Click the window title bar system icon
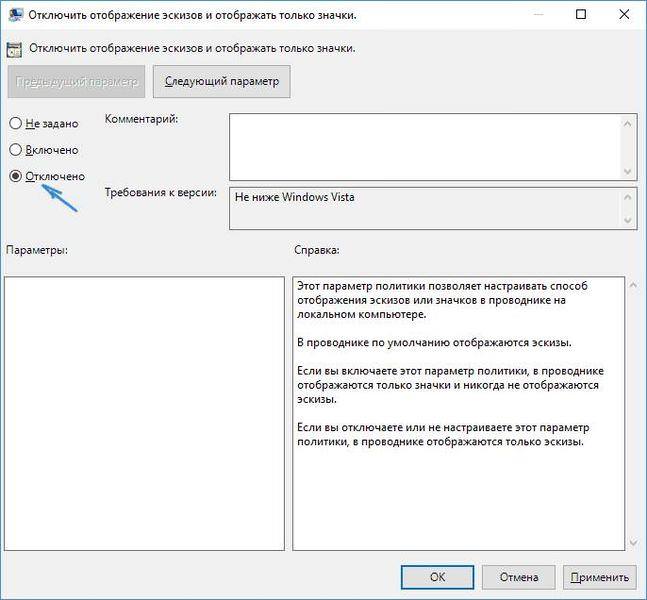647x600 pixels. tap(15, 14)
